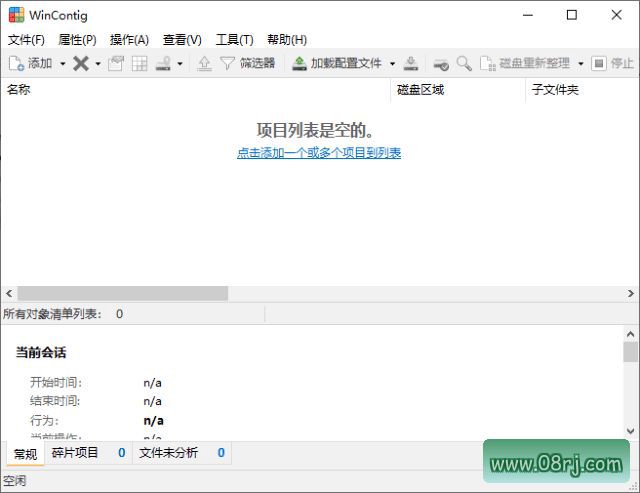The width and height of the screenshot is (640, 493).
Task: Click the 名称 column header
Action: point(196,89)
